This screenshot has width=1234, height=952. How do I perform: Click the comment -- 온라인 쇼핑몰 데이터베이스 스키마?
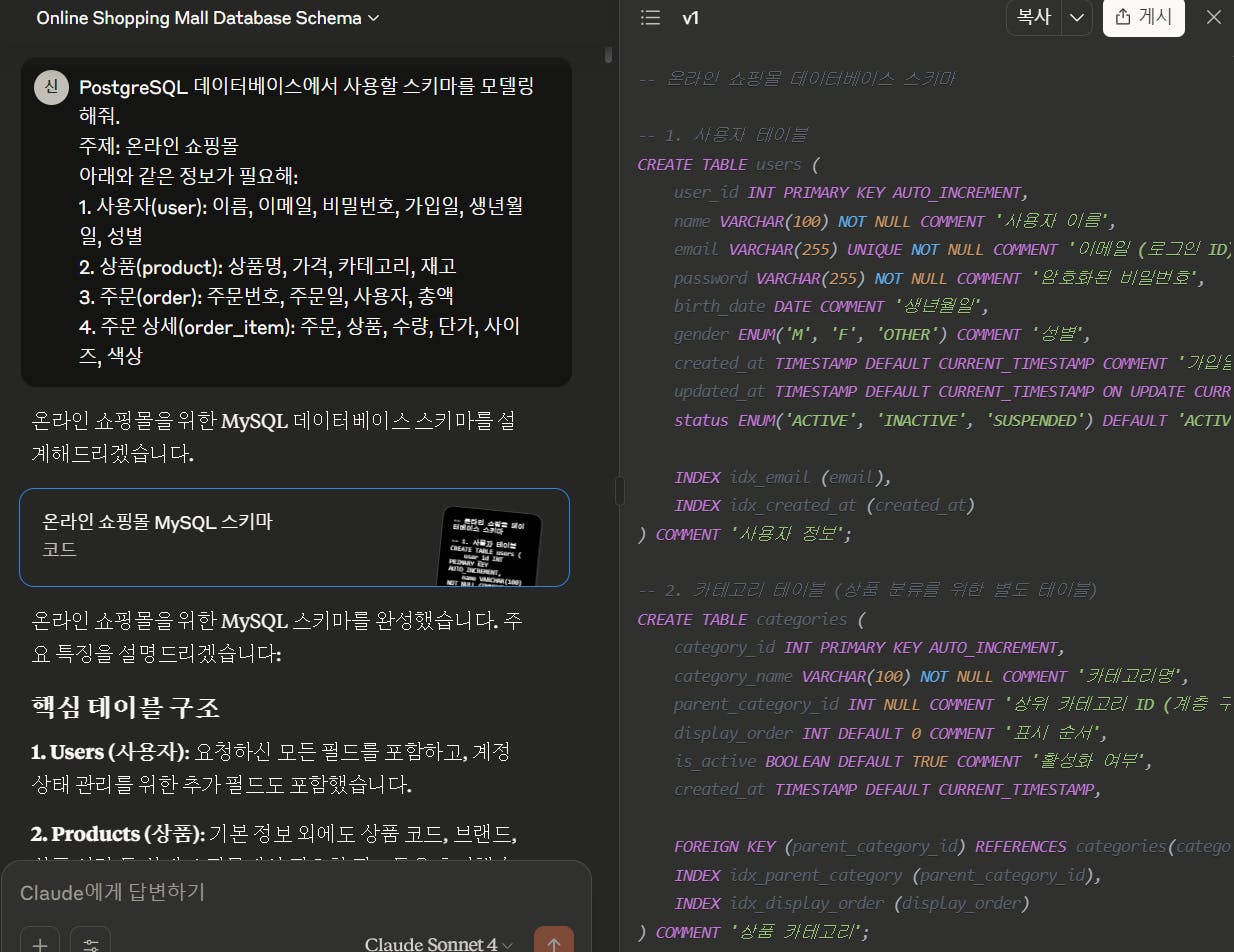pyautogui.click(x=796, y=78)
